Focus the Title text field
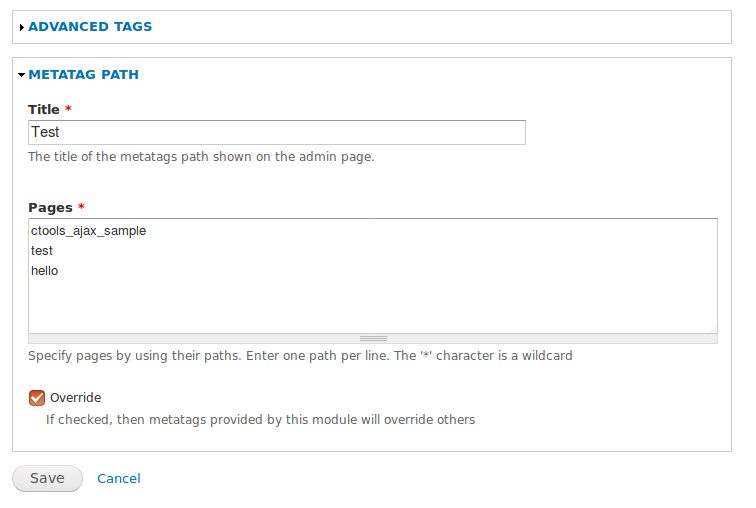Image resolution: width=756 pixels, height=508 pixels. click(x=277, y=133)
